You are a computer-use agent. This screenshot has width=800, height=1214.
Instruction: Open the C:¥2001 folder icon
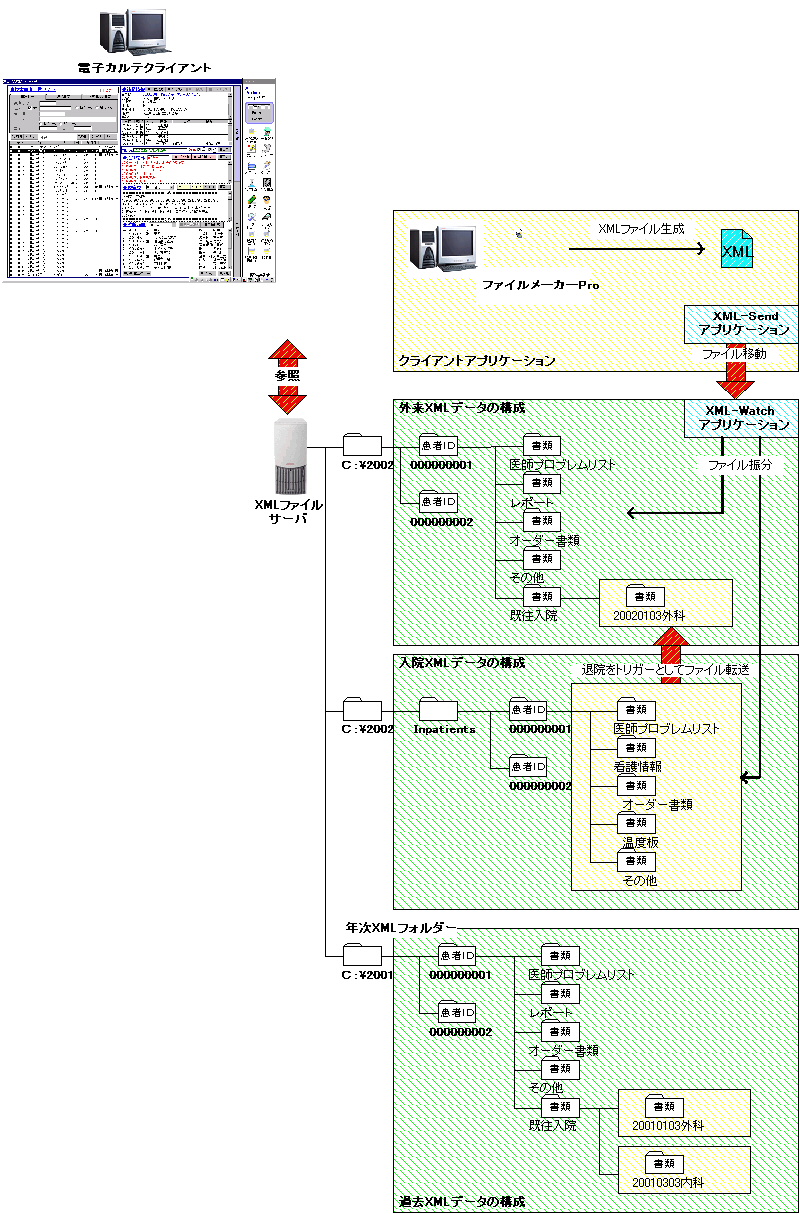click(361, 955)
